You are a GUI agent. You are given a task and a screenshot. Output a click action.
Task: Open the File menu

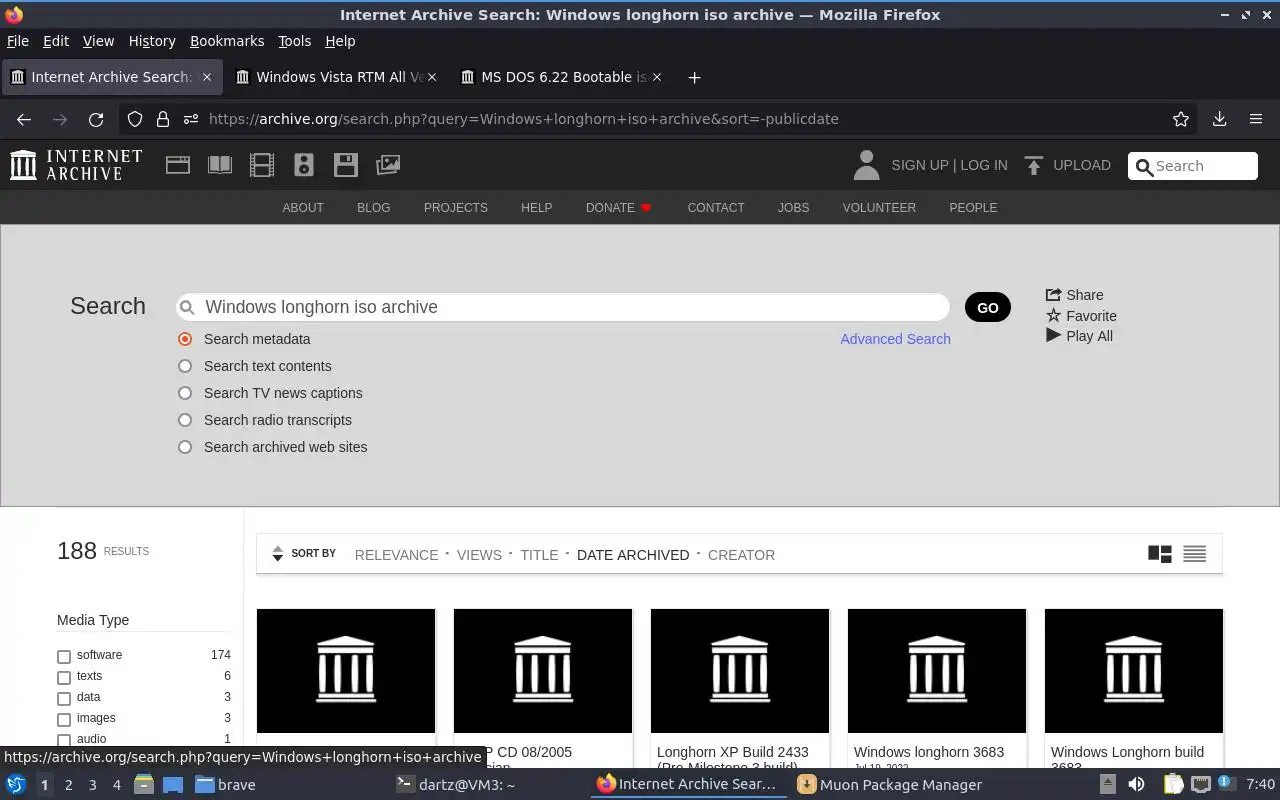pyautogui.click(x=18, y=41)
